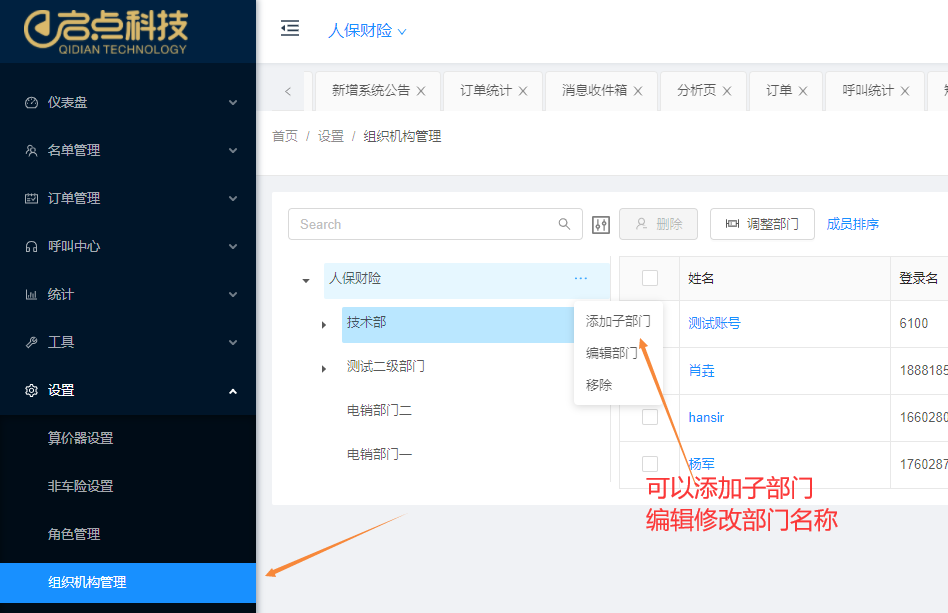Screen dimensions: 948x613
Task: Click the 调整部门 button
Action: coord(762,224)
